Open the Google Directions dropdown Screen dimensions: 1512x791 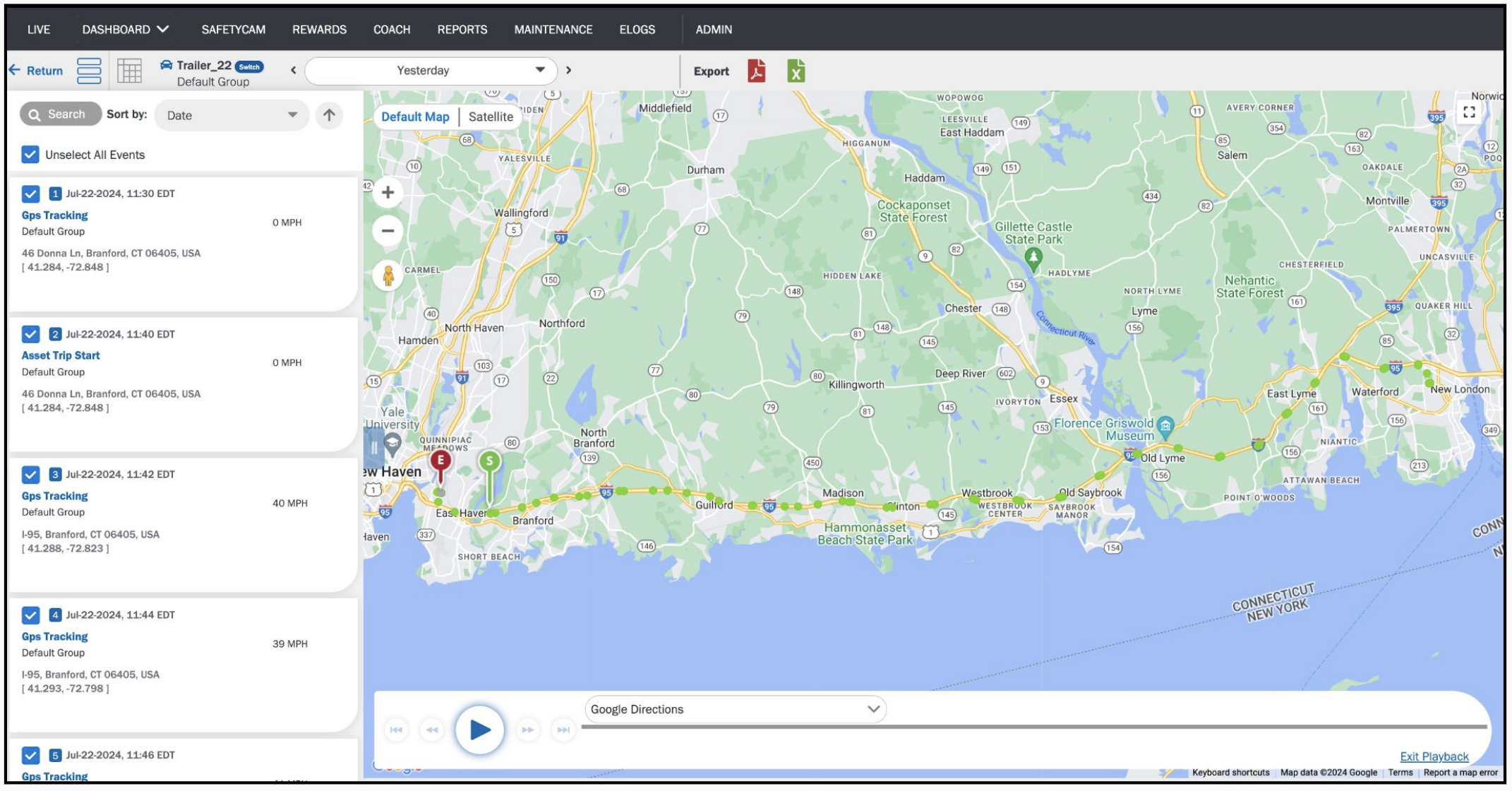pyautogui.click(x=735, y=709)
